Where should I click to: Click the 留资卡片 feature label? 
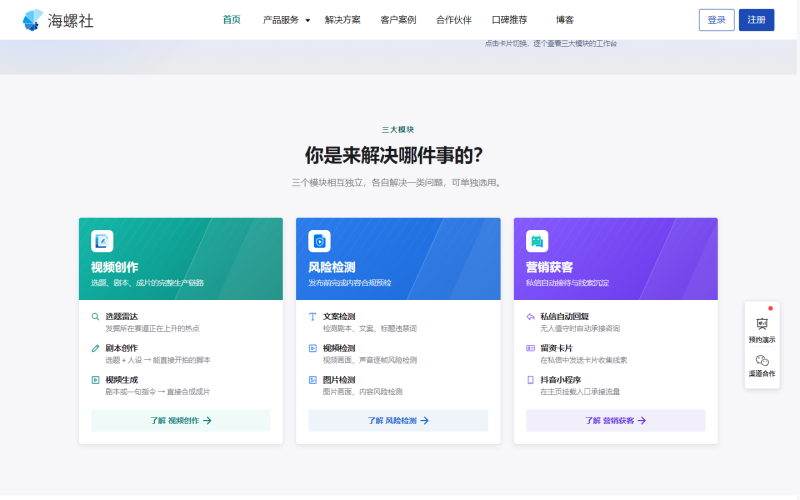[x=557, y=348]
